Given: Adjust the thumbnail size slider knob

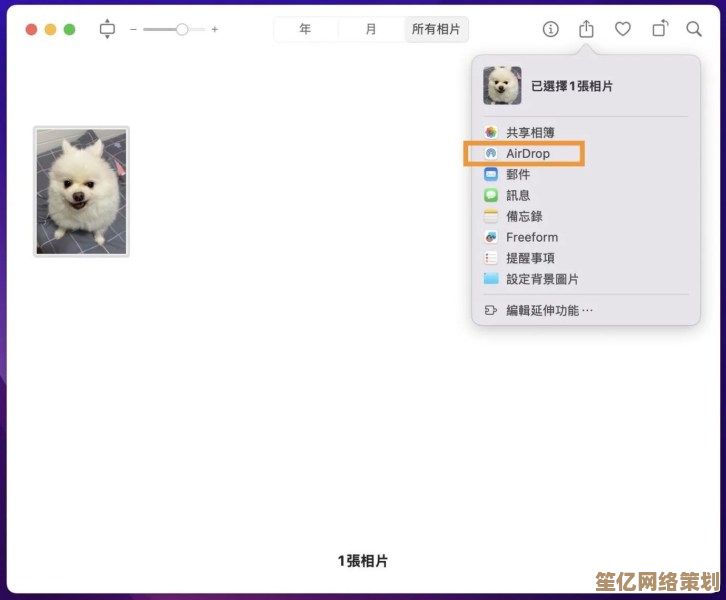Looking at the screenshot, I should tap(182, 30).
